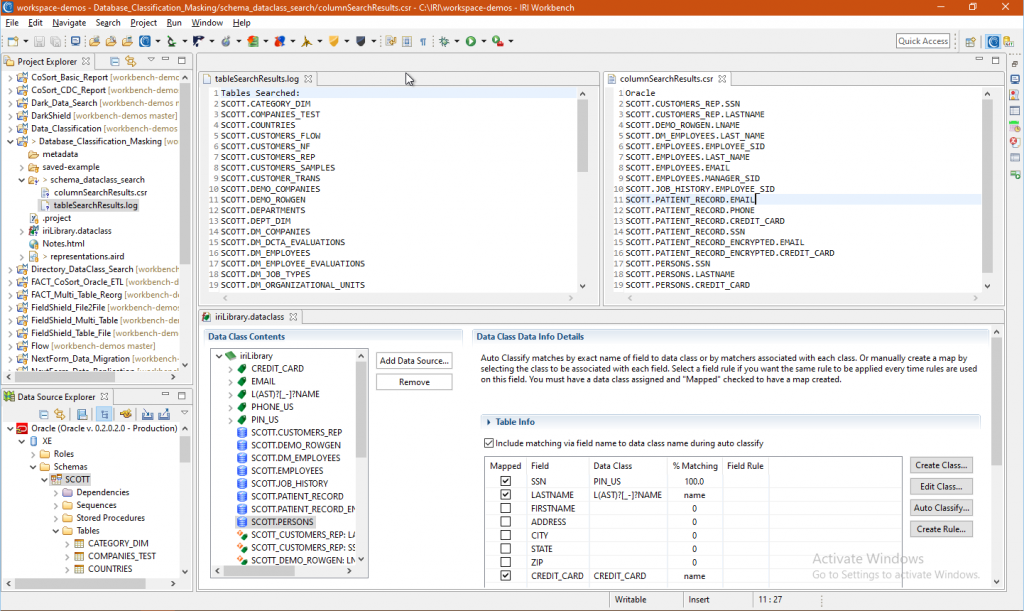The height and width of the screenshot is (611, 1024).
Task: Collapse the SCOTT schema tree node
Action: click(44, 479)
